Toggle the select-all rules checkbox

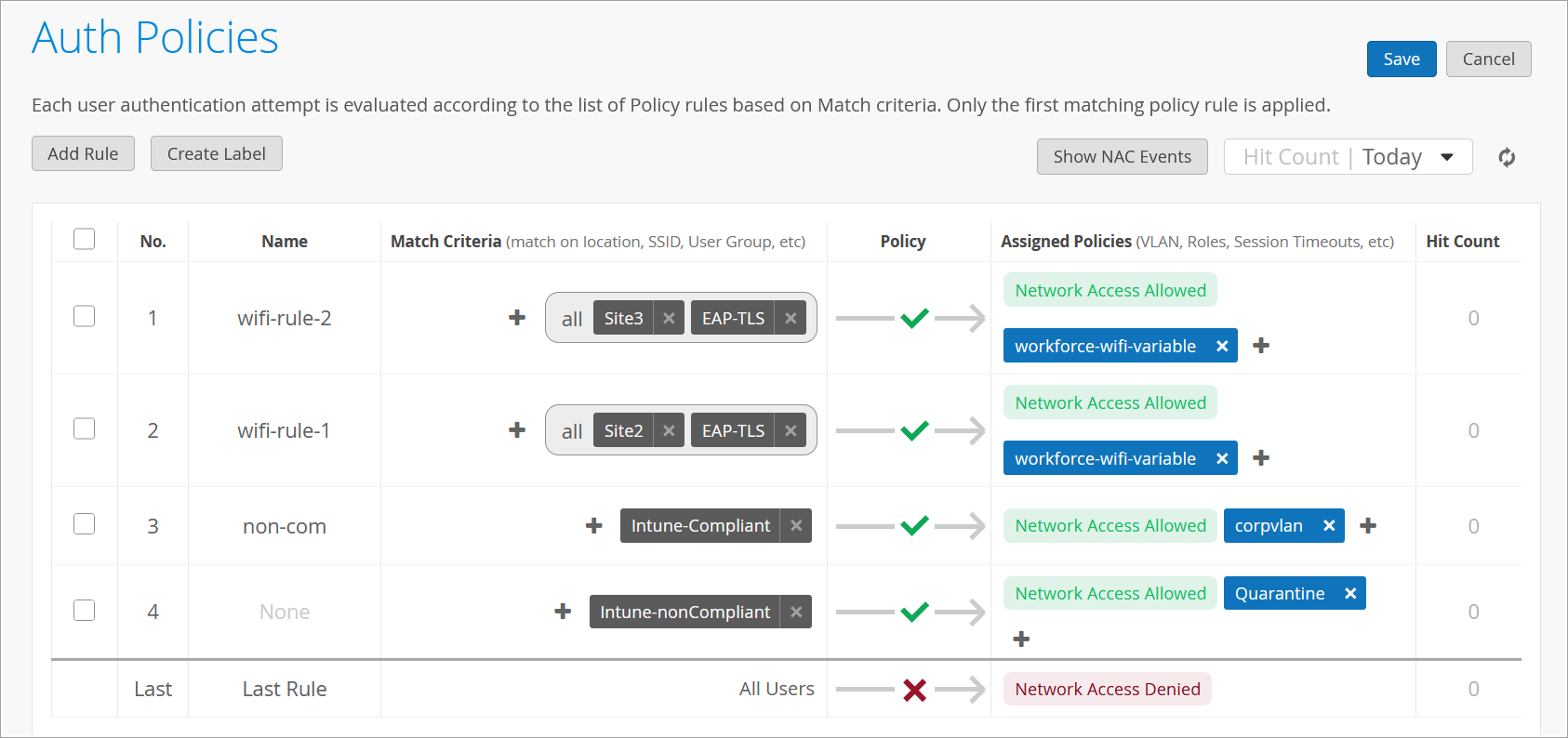(x=85, y=239)
